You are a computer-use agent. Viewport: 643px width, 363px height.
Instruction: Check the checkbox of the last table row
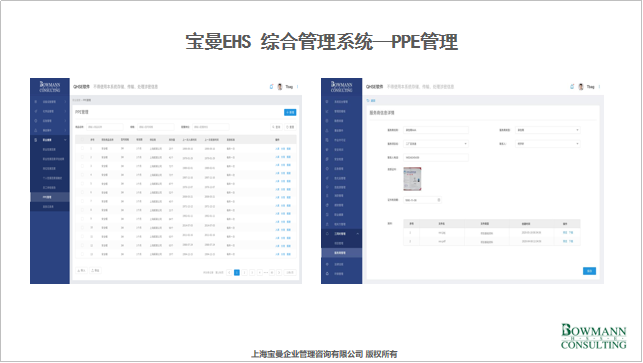[82, 254]
